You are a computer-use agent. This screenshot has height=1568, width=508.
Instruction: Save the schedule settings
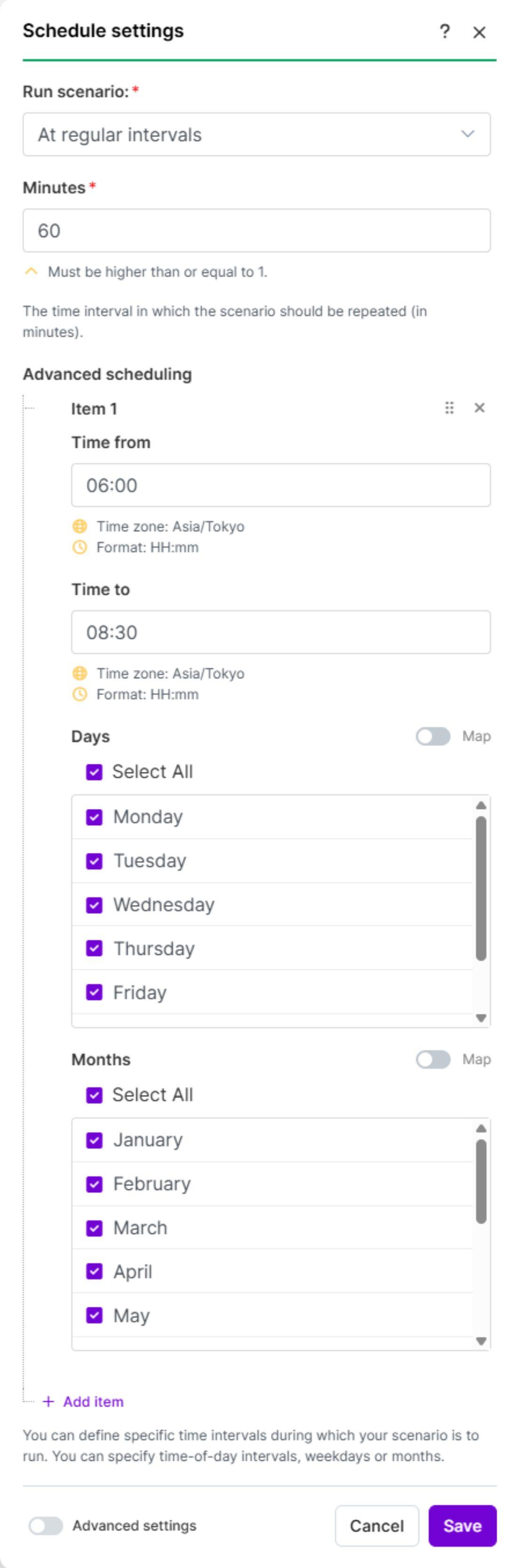pyautogui.click(x=462, y=1525)
